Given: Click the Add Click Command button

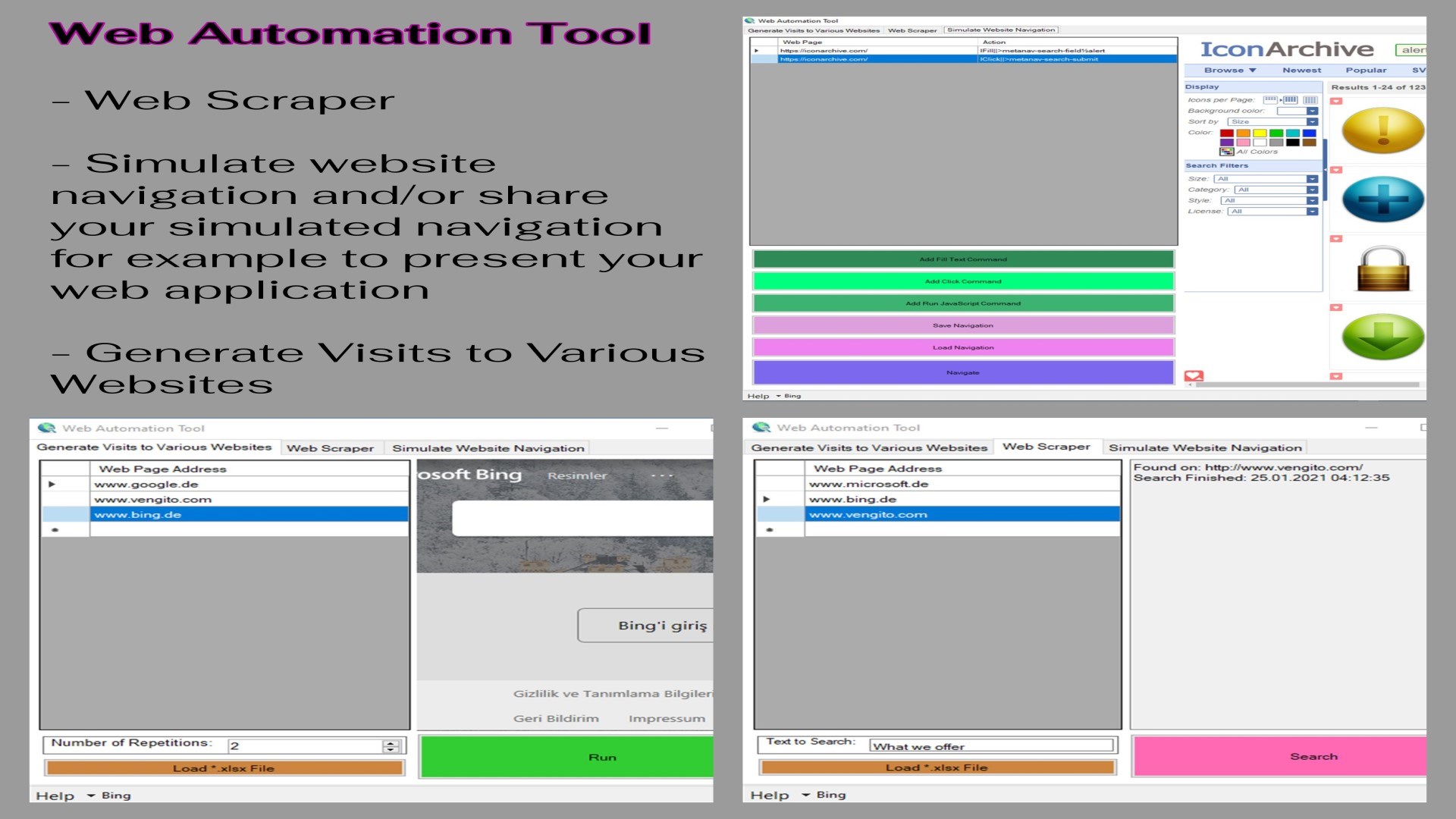Looking at the screenshot, I should (x=962, y=281).
